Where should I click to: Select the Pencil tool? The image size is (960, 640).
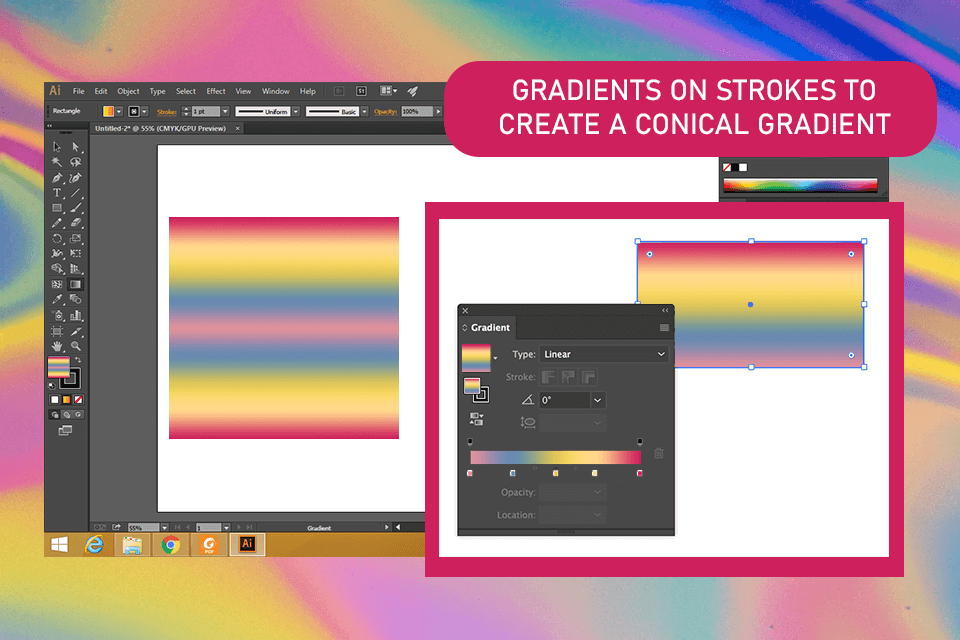(57, 224)
